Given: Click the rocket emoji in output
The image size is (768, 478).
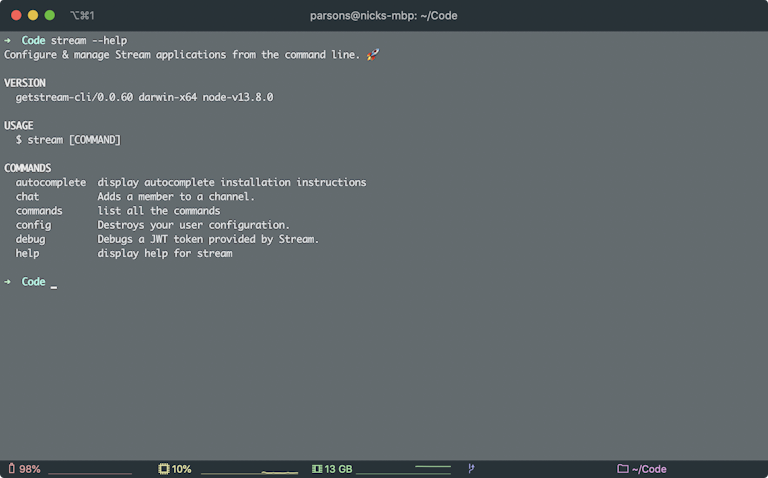Looking at the screenshot, I should click(x=373, y=54).
